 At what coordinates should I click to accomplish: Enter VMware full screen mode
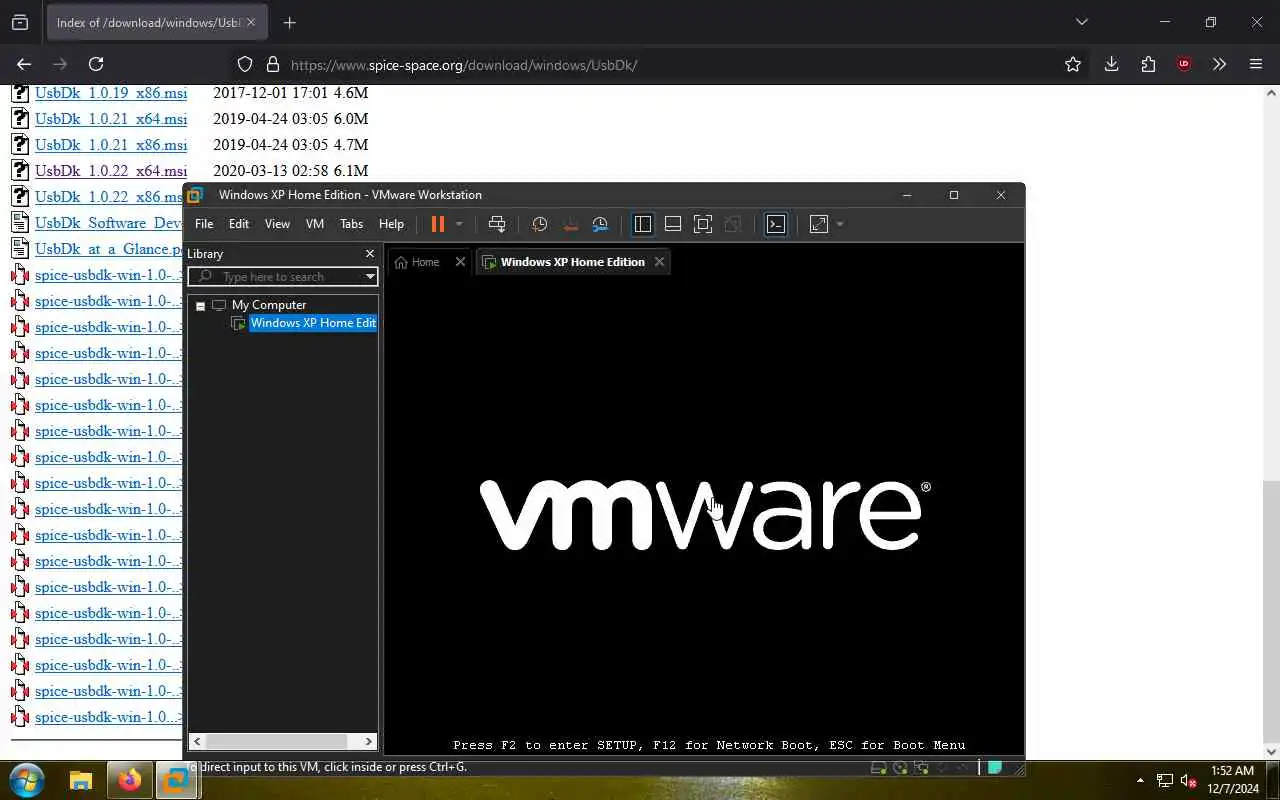click(x=703, y=224)
